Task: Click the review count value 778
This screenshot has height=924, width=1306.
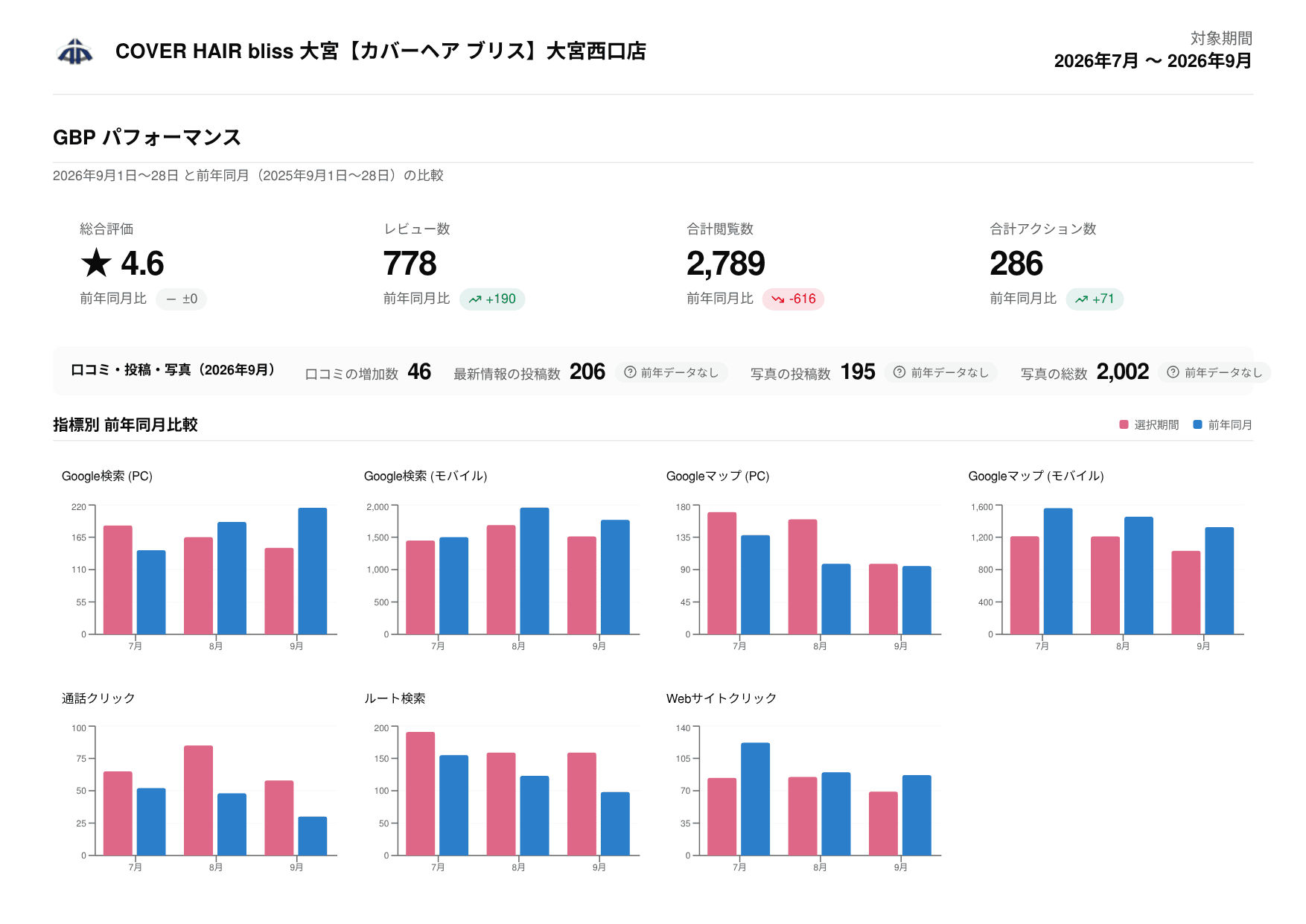Action: click(x=410, y=264)
